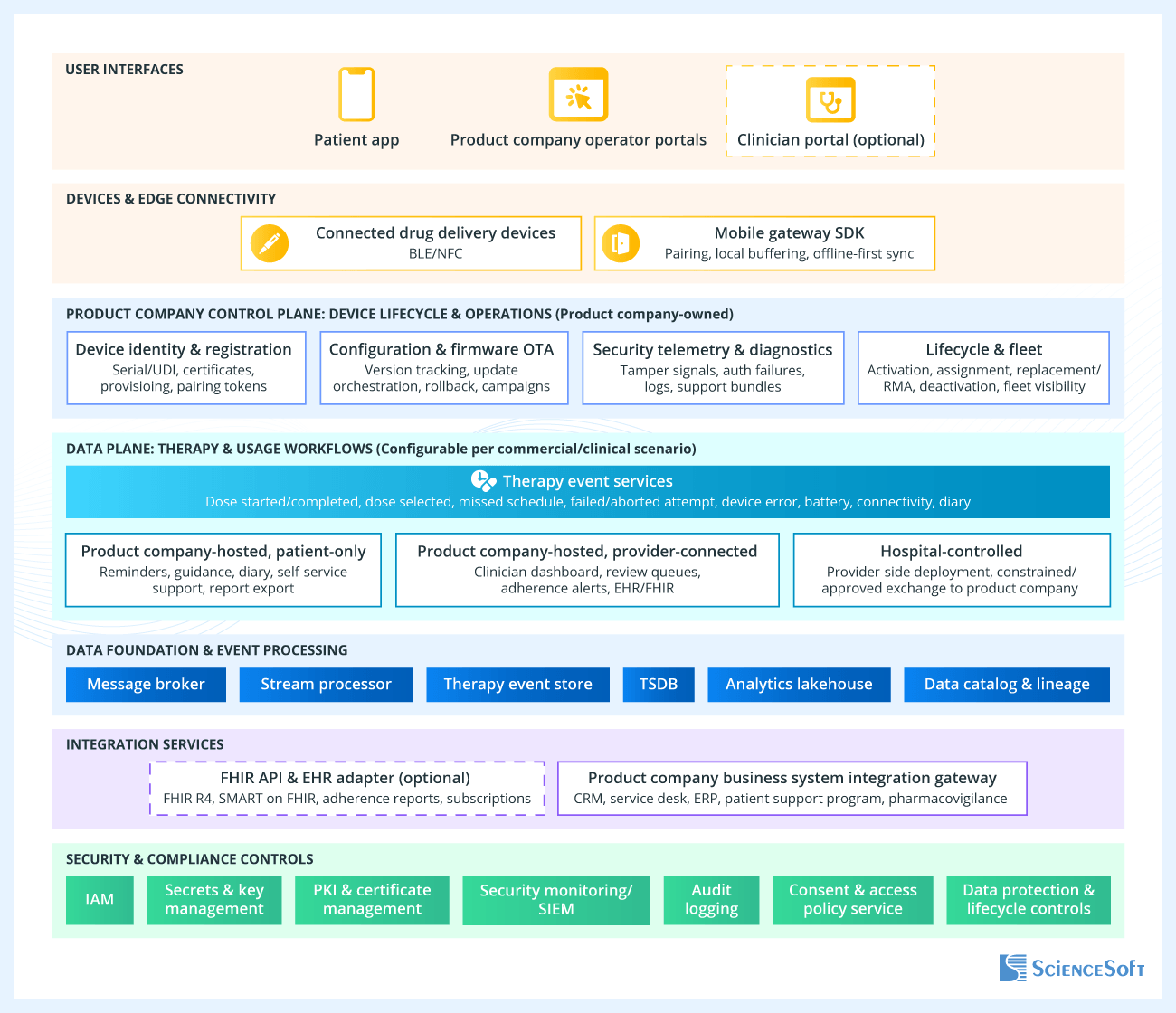The image size is (1176, 1013).
Task: Click the Therapy event services pill icon
Action: point(484,481)
